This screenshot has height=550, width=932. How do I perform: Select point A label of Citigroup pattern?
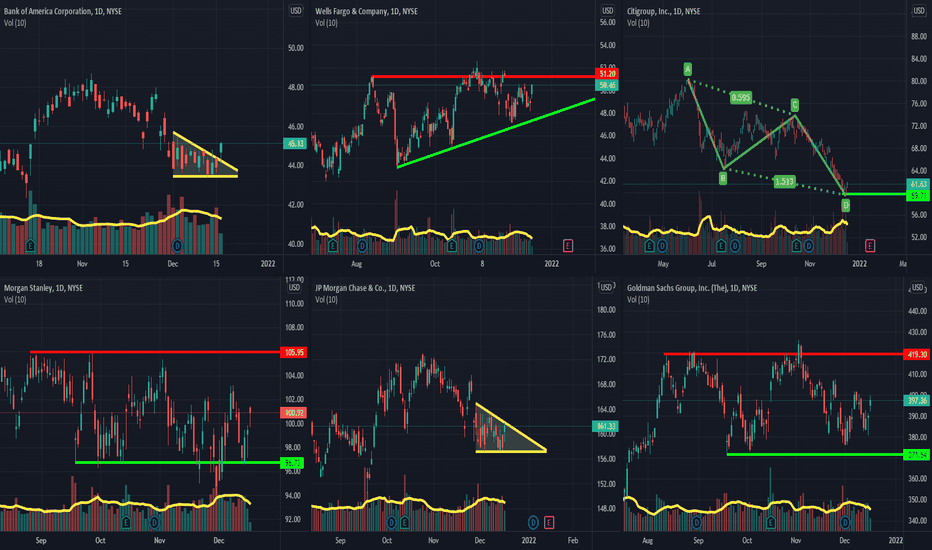[687, 69]
